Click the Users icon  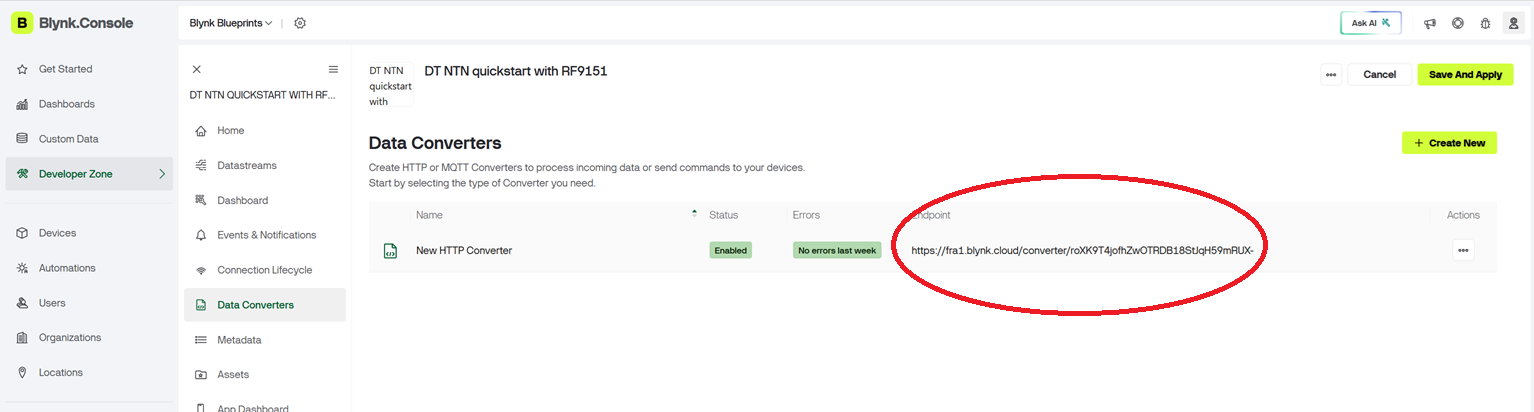[22, 303]
